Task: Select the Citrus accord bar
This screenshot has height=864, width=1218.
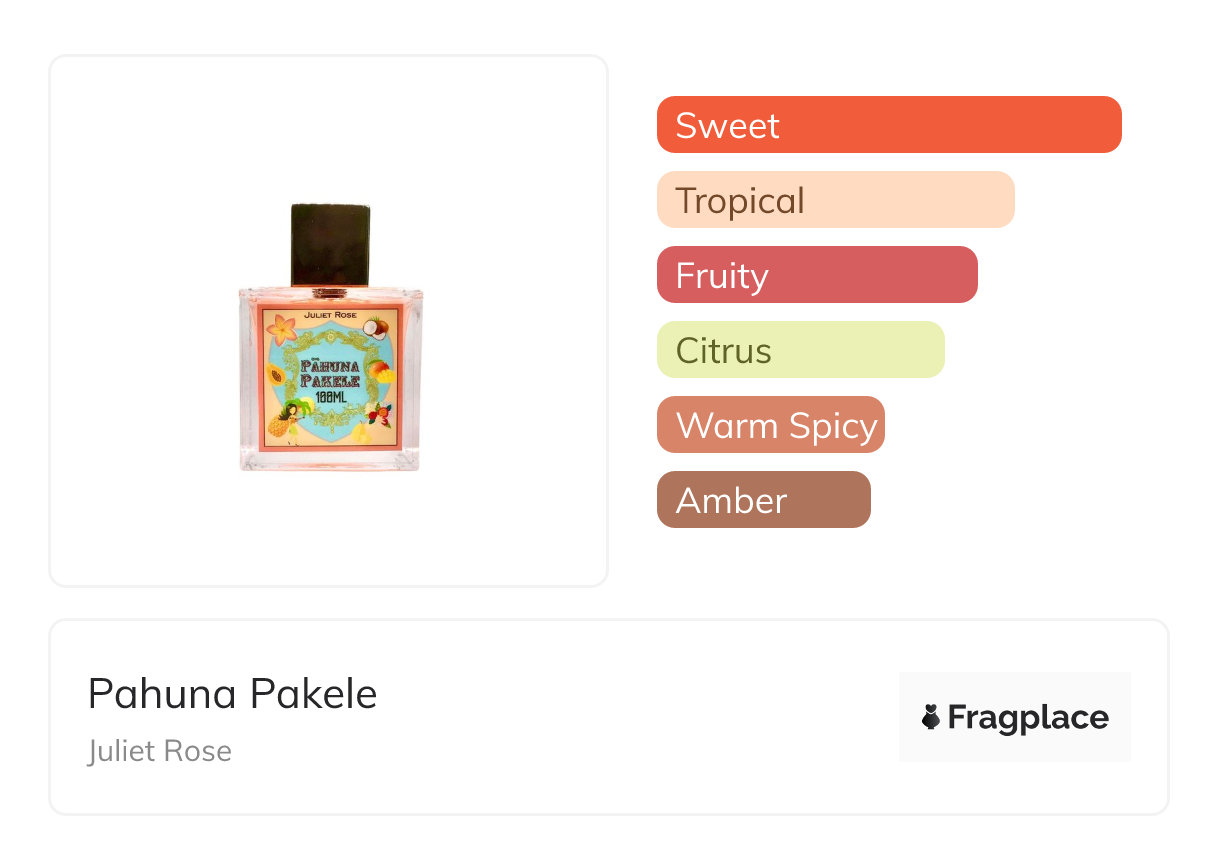Action: [800, 350]
